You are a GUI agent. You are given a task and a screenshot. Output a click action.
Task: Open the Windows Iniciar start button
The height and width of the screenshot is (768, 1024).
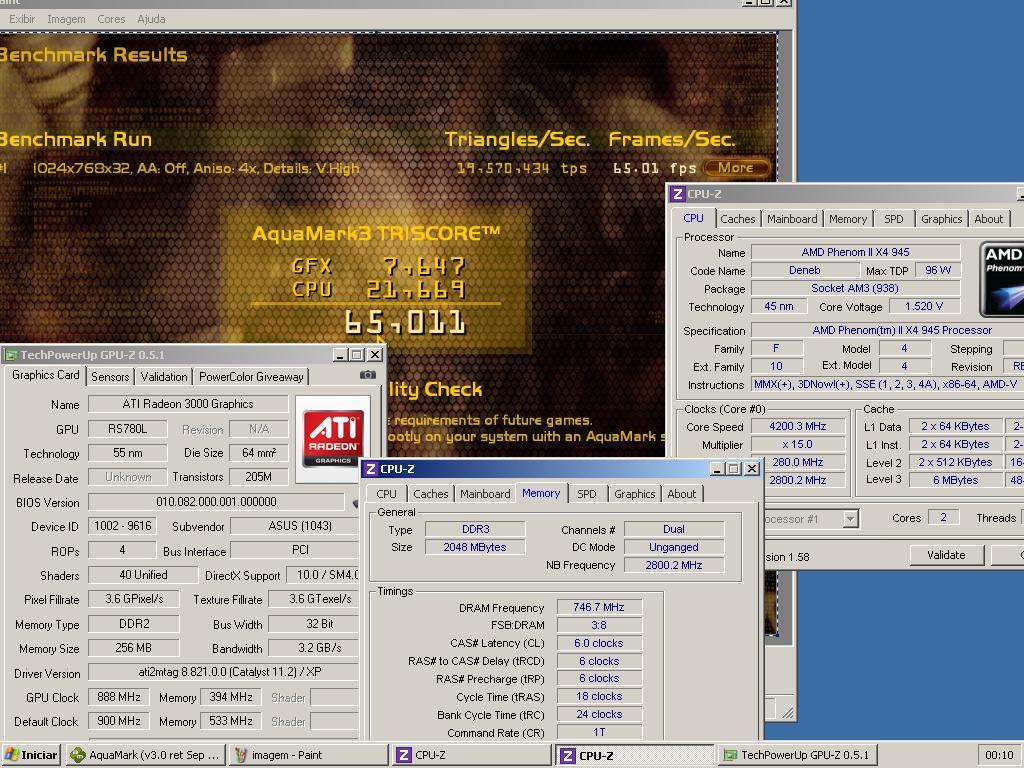click(31, 755)
